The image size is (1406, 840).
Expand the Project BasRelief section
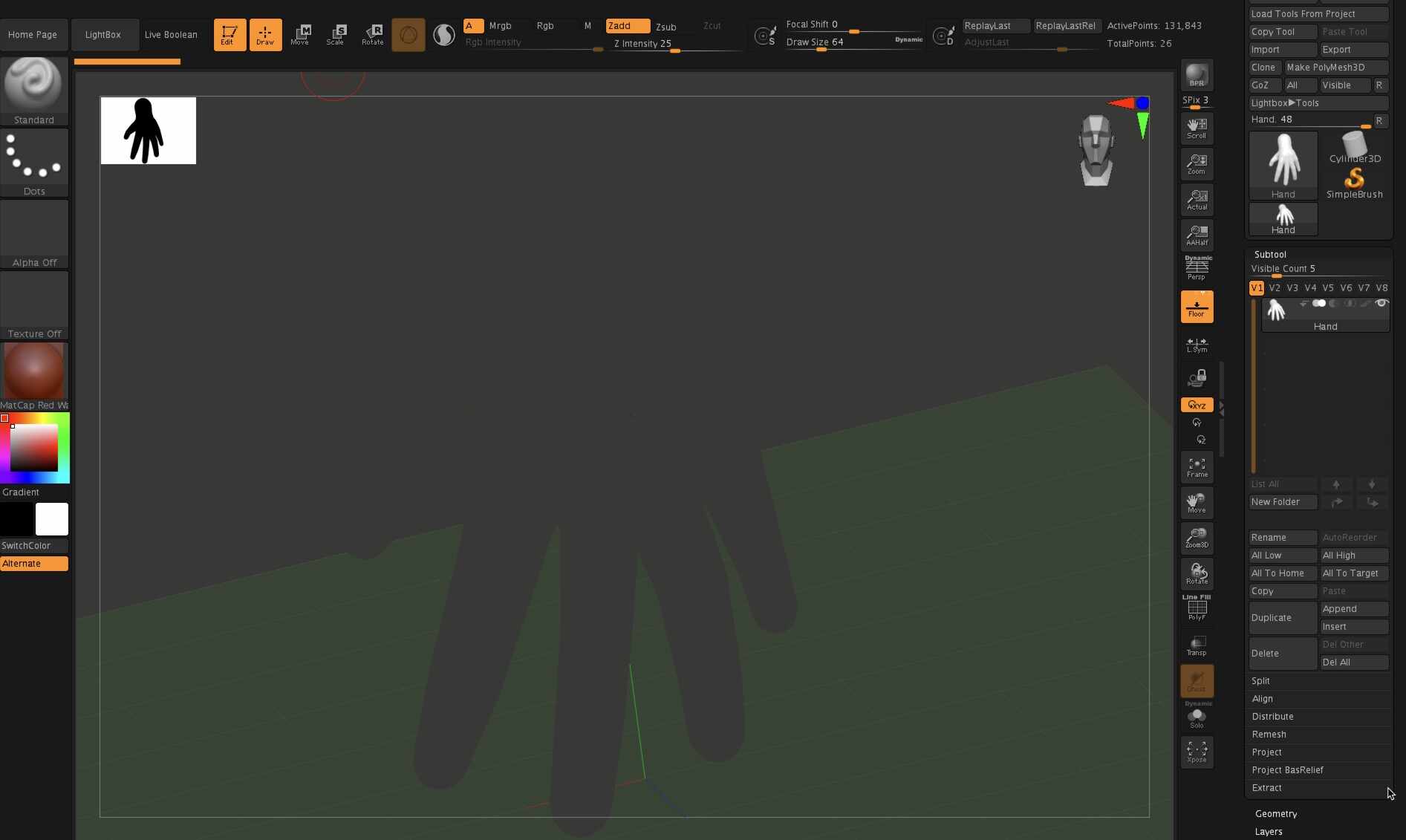[1287, 770]
